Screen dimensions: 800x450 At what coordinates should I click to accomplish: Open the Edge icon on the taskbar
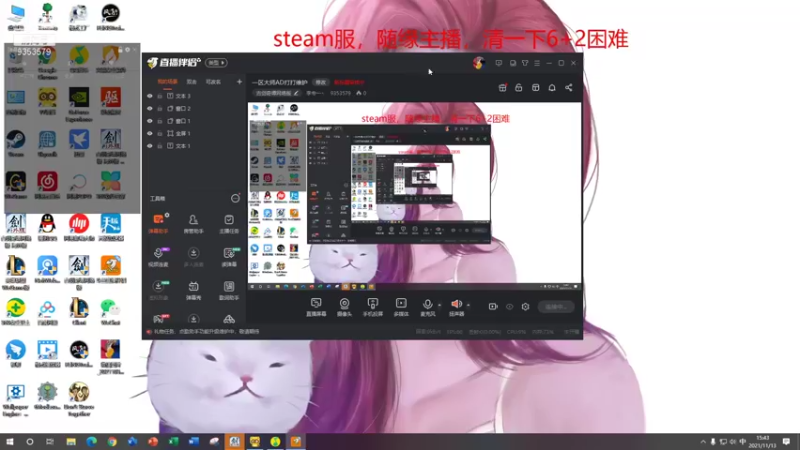(x=91, y=441)
